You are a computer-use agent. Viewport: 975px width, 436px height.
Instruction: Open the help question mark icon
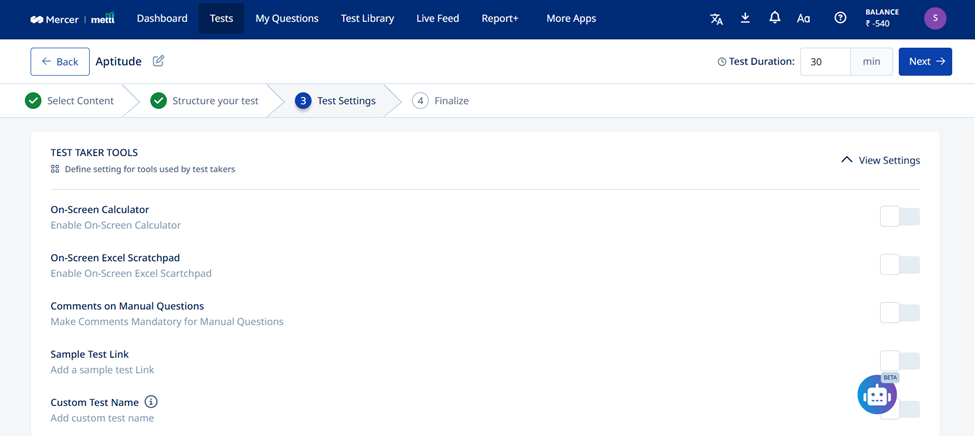(839, 18)
